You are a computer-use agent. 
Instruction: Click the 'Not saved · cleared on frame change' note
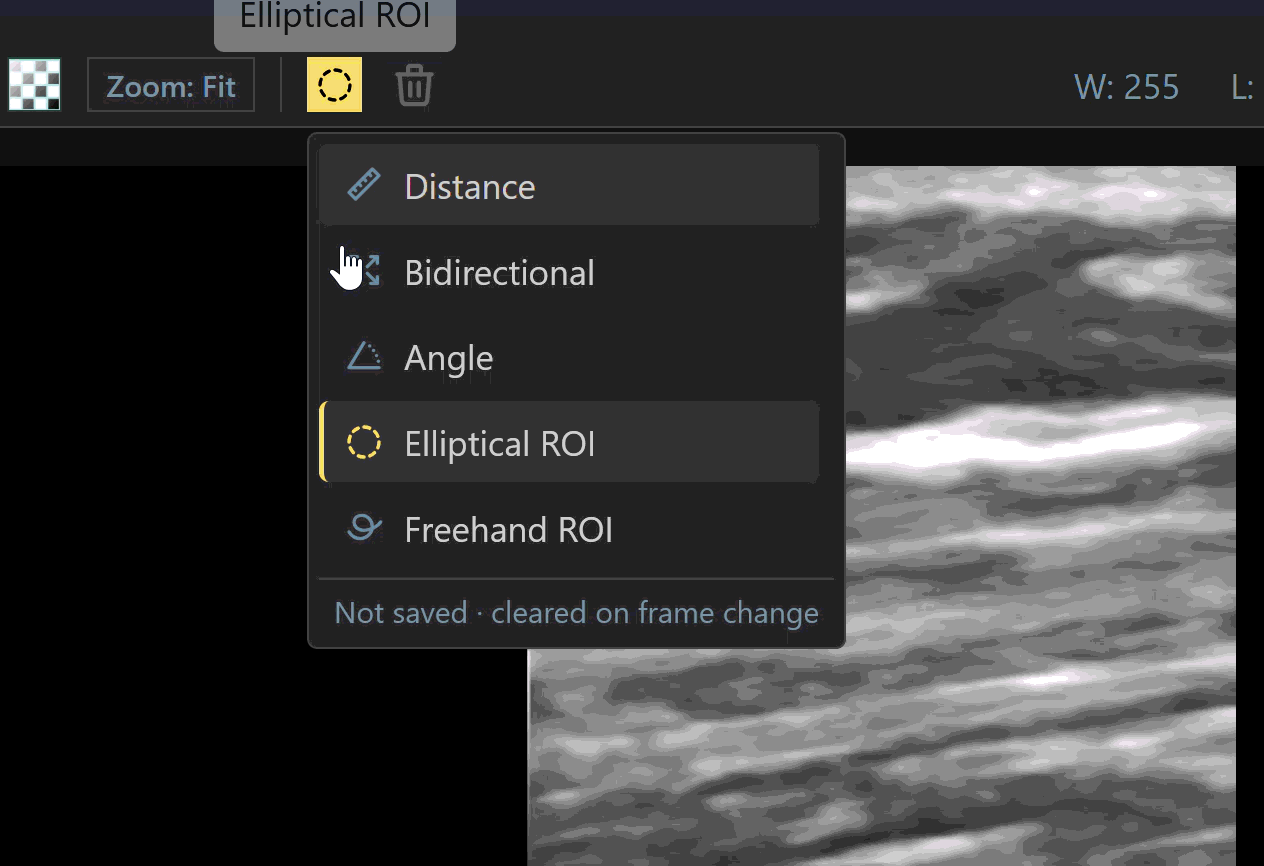[576, 612]
